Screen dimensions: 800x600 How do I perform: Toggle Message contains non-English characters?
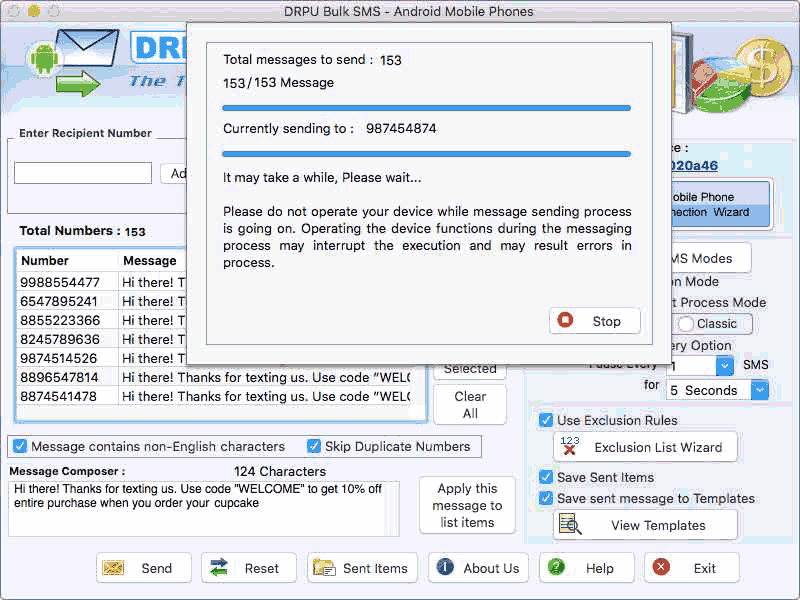pyautogui.click(x=21, y=446)
